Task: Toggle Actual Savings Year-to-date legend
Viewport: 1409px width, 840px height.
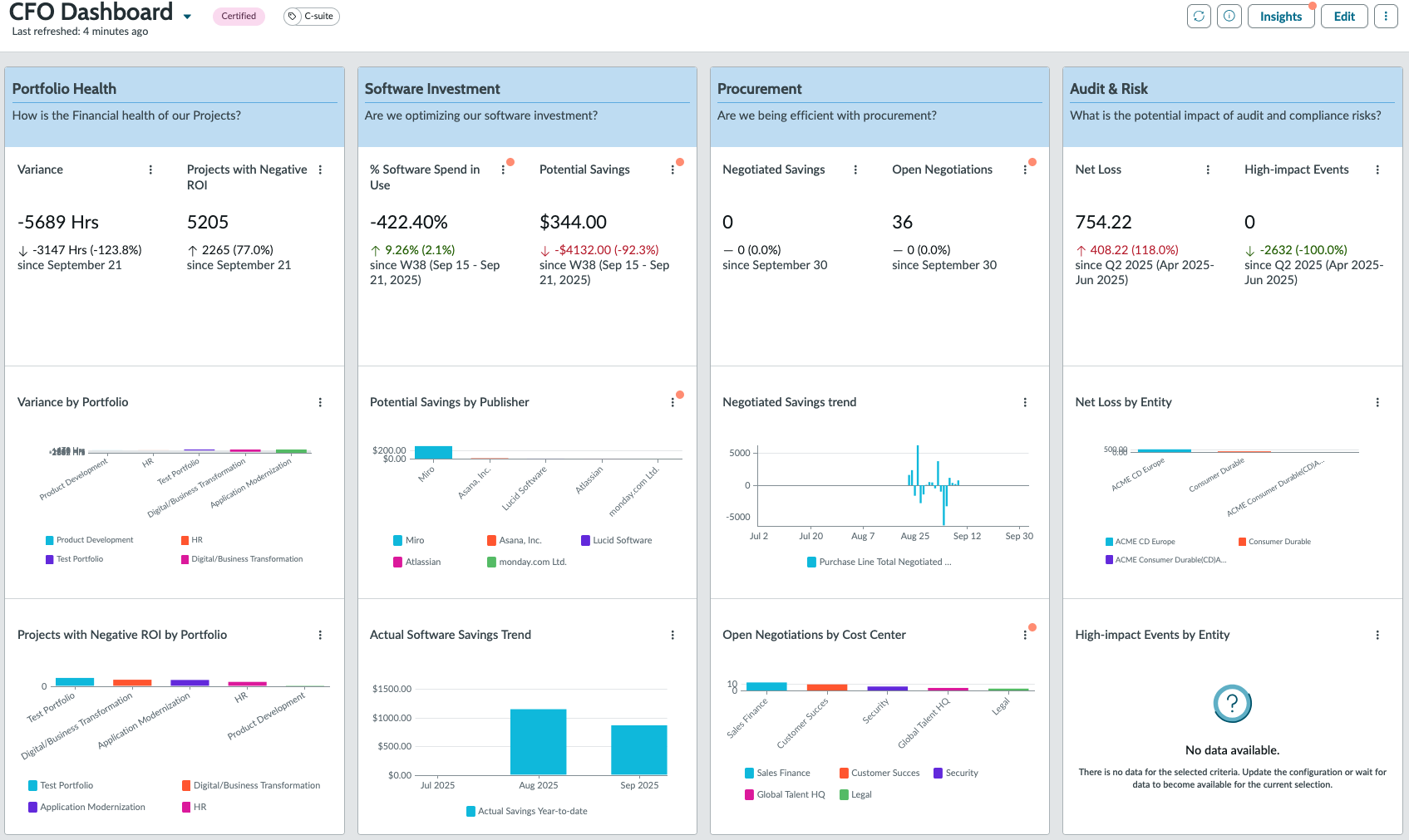Action: tap(527, 811)
